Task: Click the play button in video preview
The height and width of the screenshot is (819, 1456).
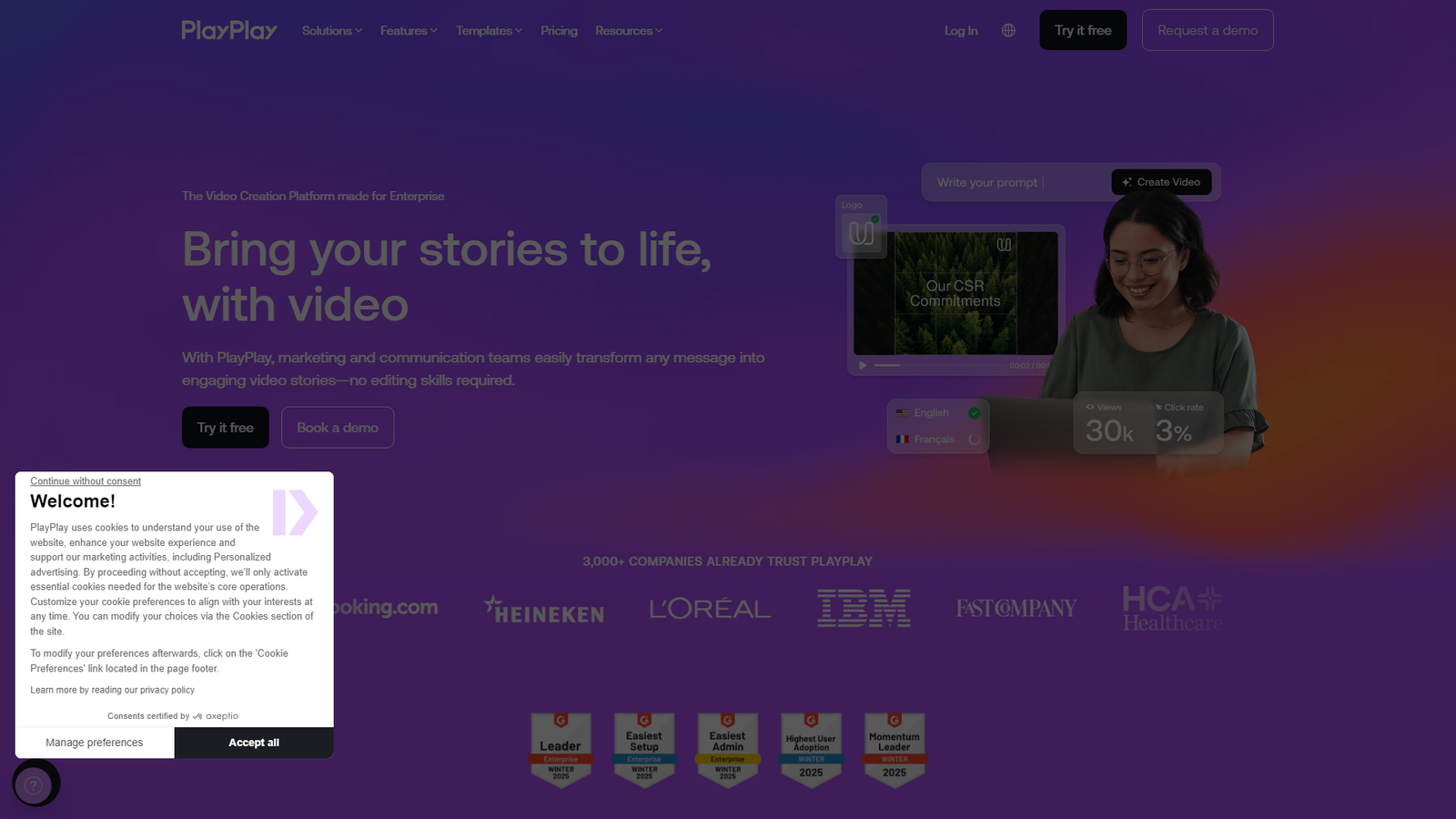Action: coord(863,366)
